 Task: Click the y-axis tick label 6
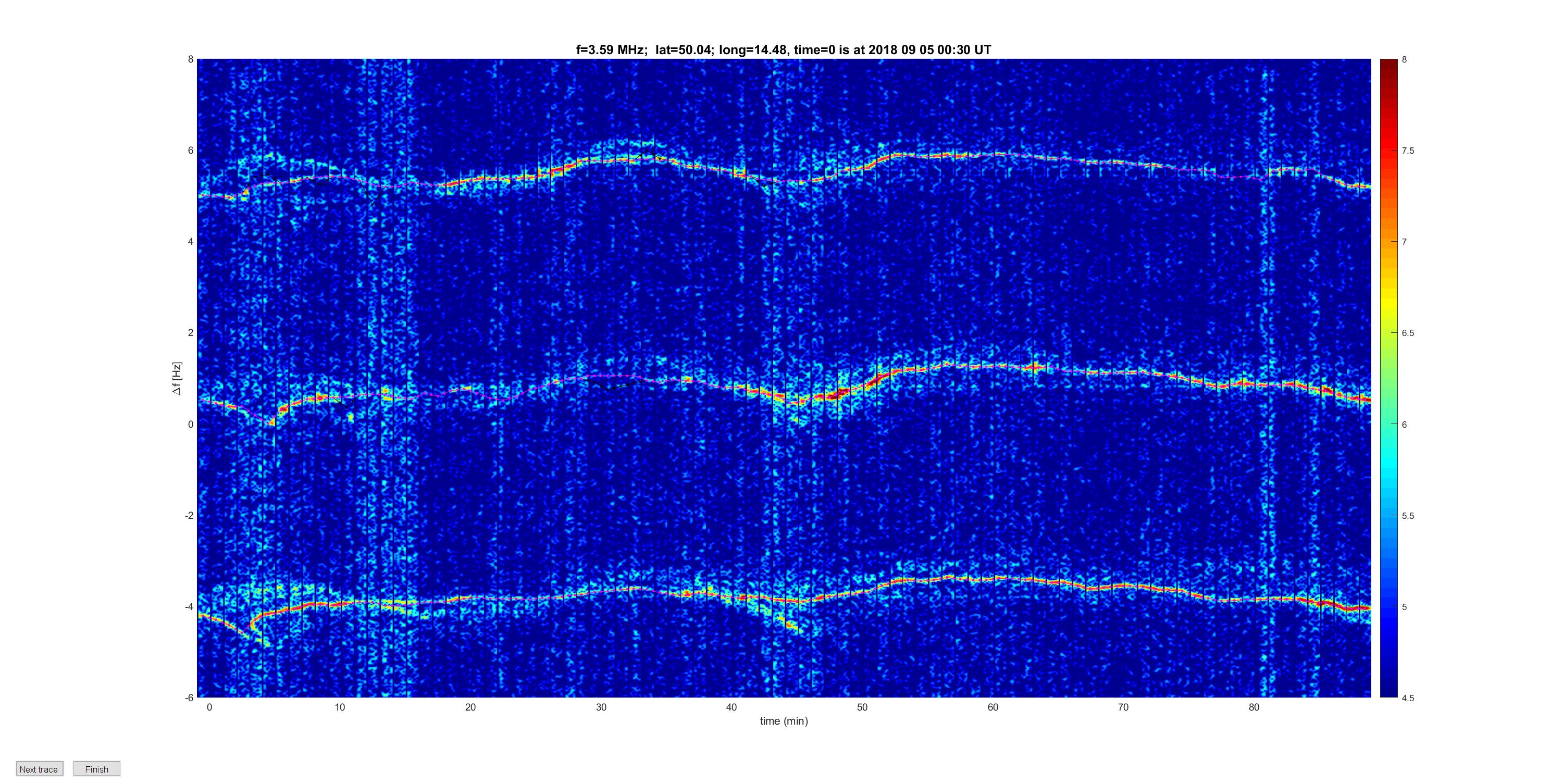tap(191, 151)
